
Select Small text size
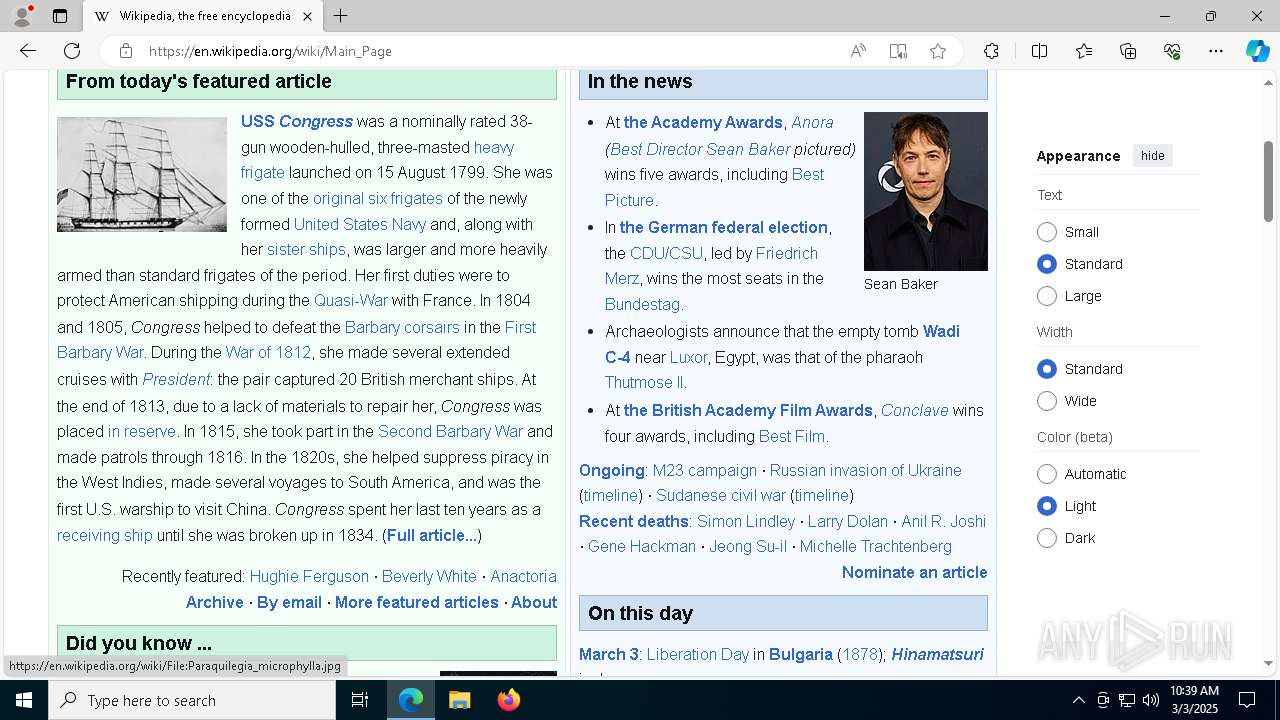(1047, 232)
